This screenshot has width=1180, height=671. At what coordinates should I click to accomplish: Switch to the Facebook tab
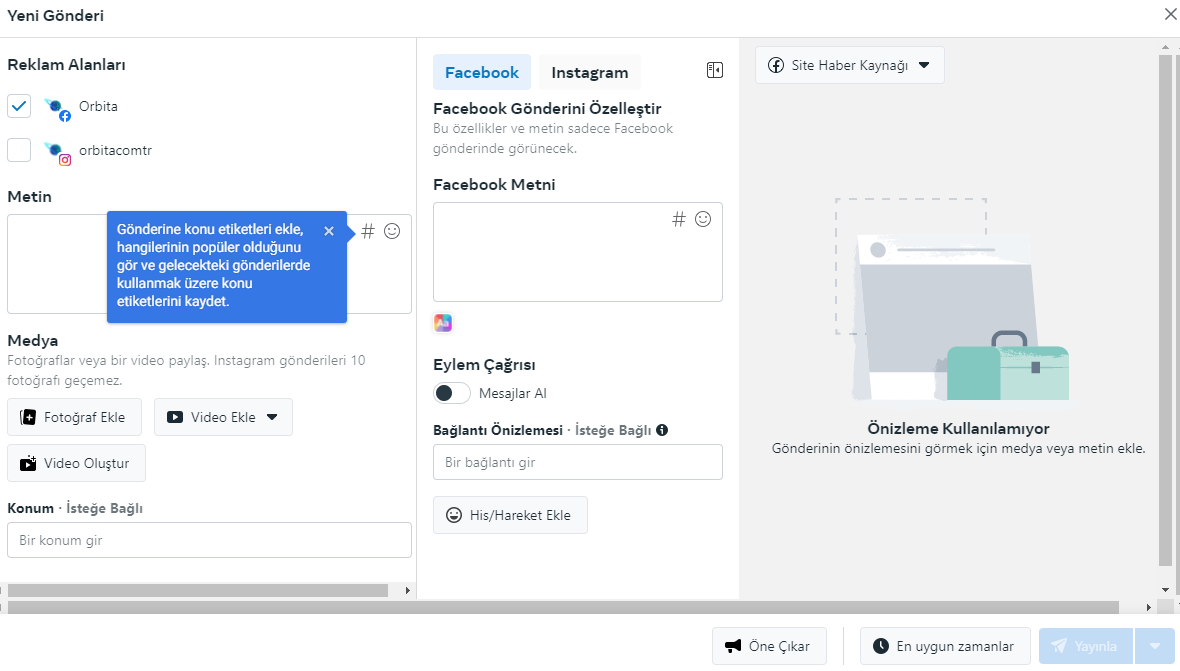482,72
